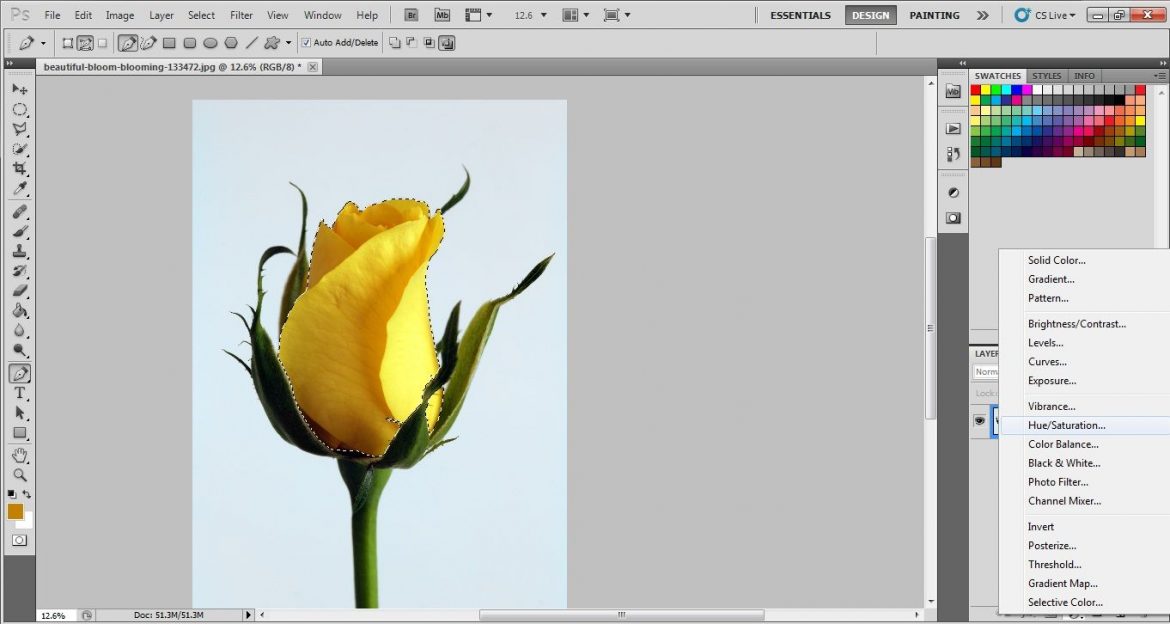Select the Polygonal Lasso tool
The image size is (1170, 624).
click(19, 128)
